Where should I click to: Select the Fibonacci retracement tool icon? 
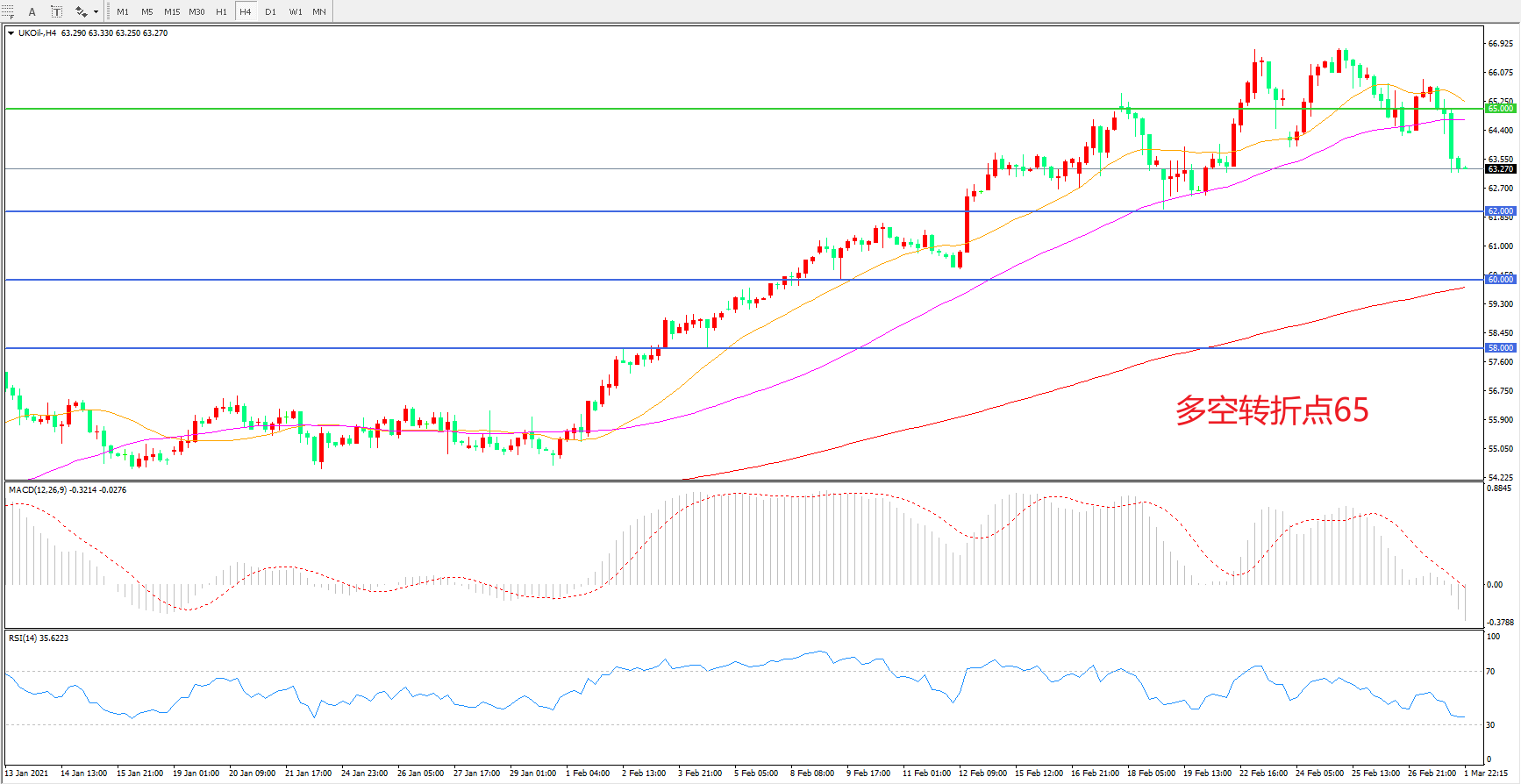coord(8,11)
